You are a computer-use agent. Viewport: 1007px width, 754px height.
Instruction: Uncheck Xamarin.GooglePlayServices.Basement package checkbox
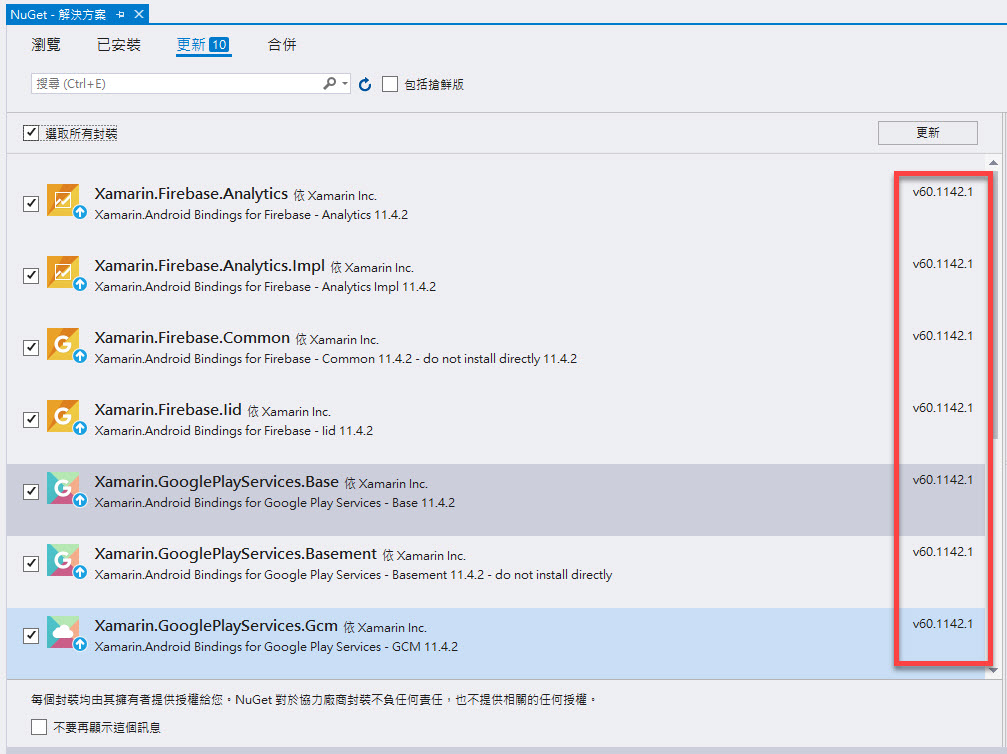click(x=31, y=563)
